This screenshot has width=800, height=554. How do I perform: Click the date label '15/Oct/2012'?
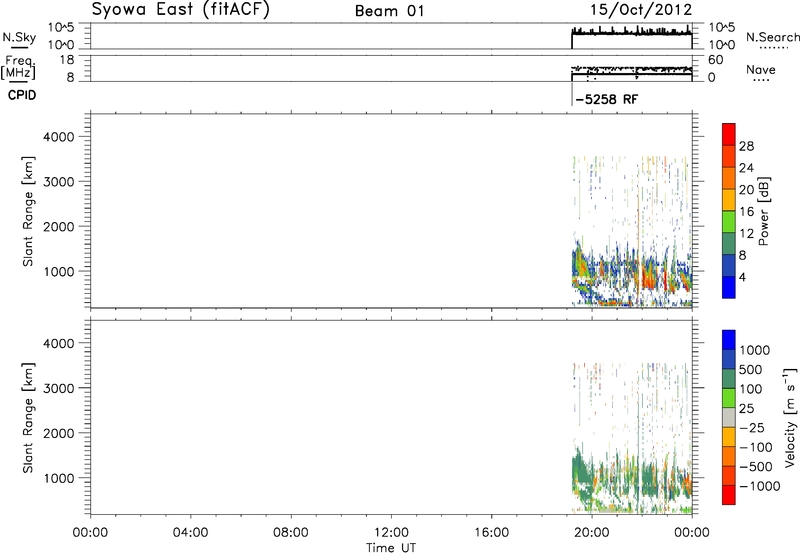pyautogui.click(x=641, y=10)
